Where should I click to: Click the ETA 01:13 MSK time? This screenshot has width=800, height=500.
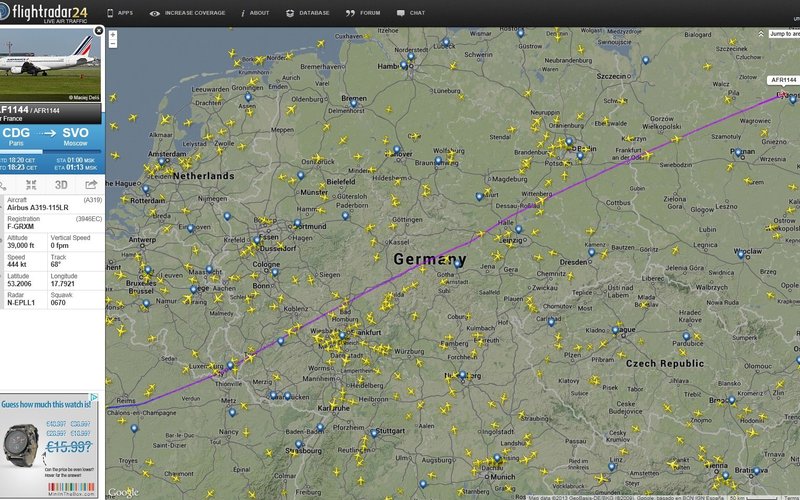[77, 167]
